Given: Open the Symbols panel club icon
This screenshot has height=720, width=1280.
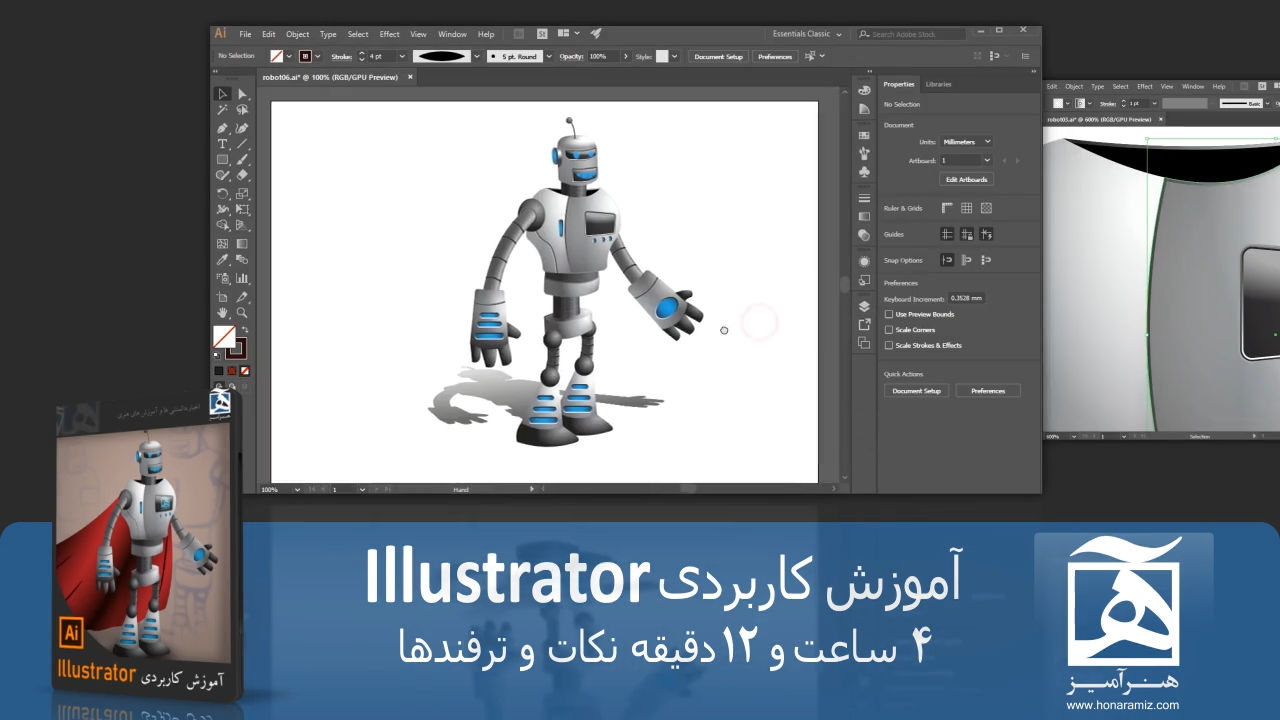Looking at the screenshot, I should pyautogui.click(x=864, y=172).
